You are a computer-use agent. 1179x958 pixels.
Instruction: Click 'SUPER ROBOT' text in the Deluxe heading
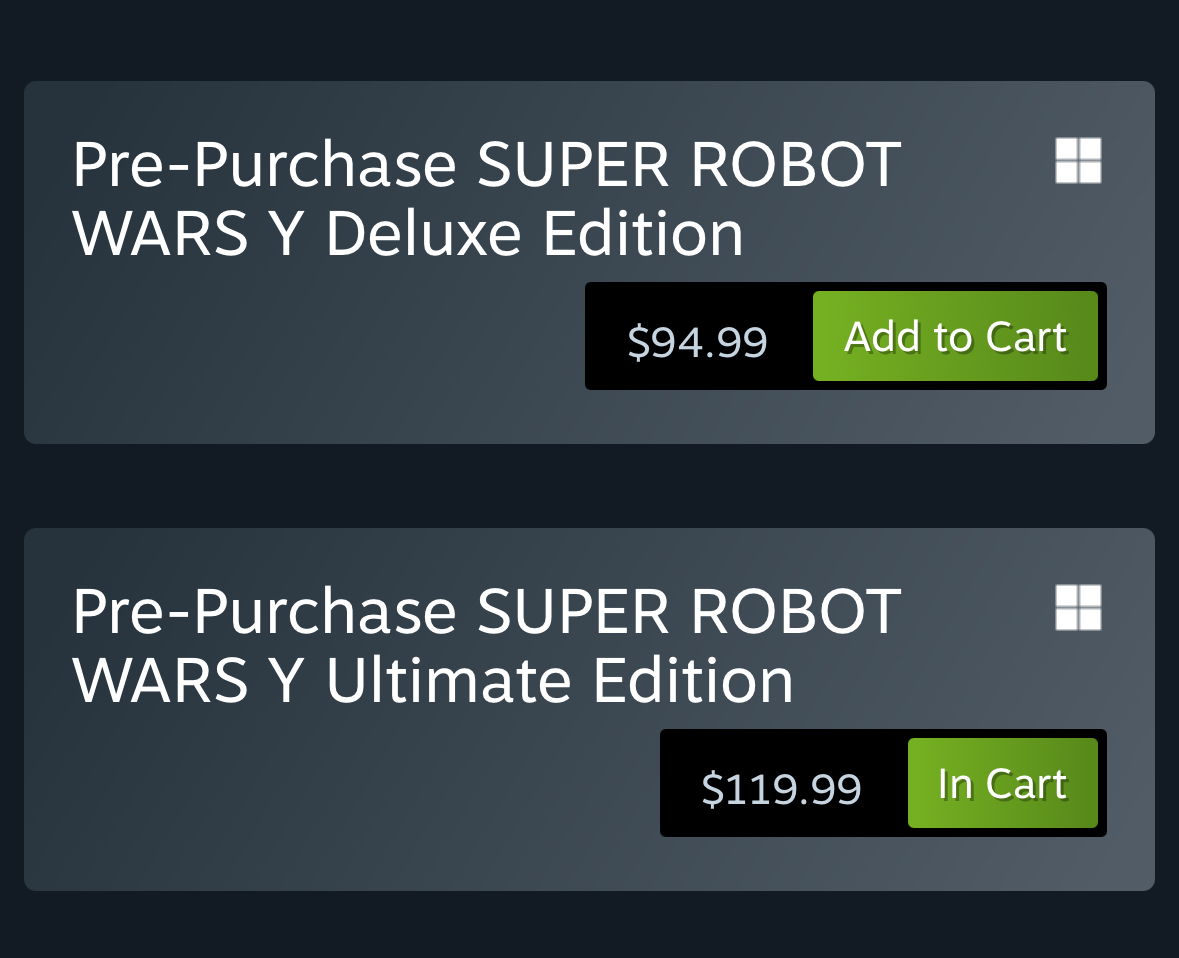[x=689, y=164]
